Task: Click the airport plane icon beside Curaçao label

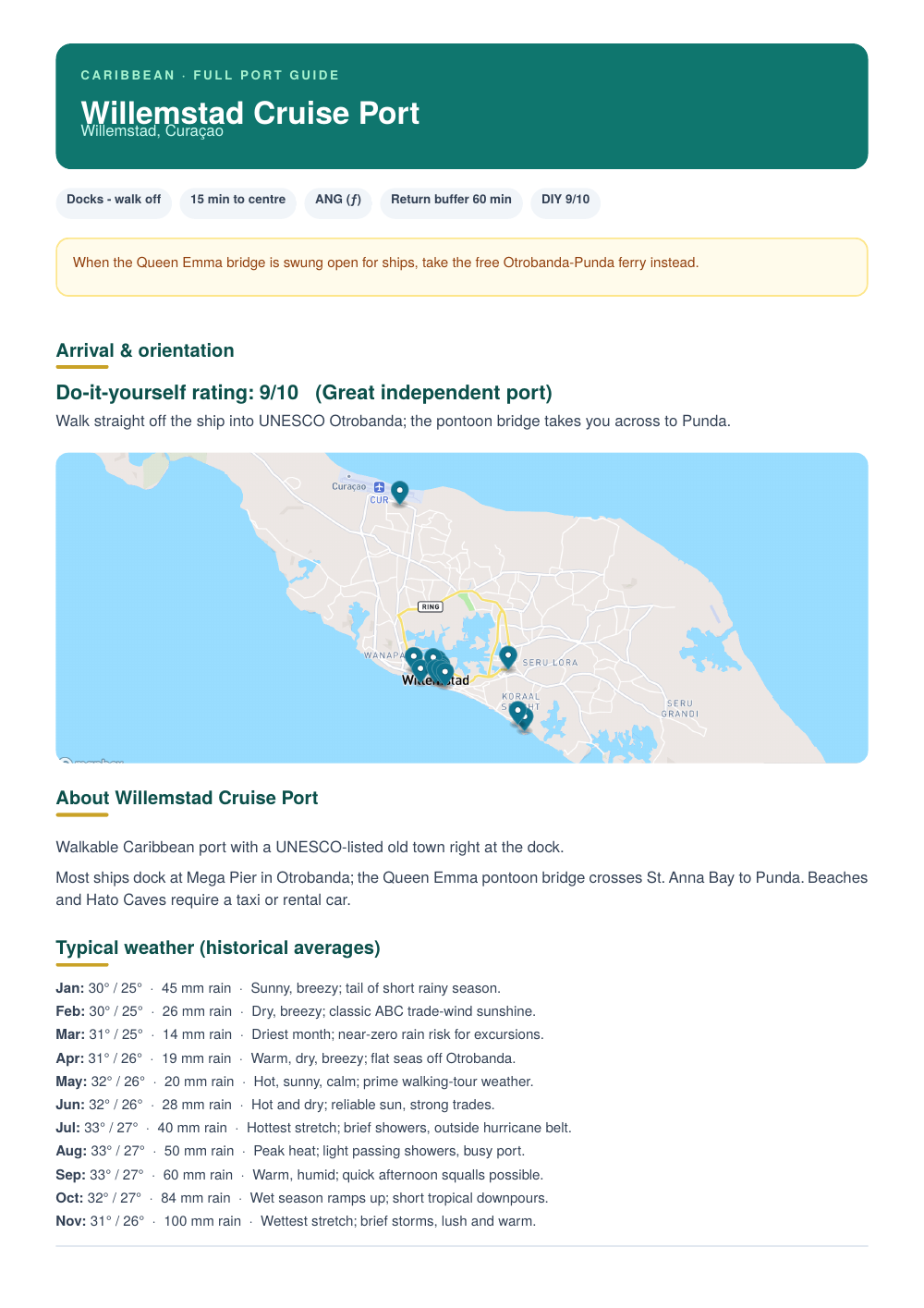Action: (379, 486)
